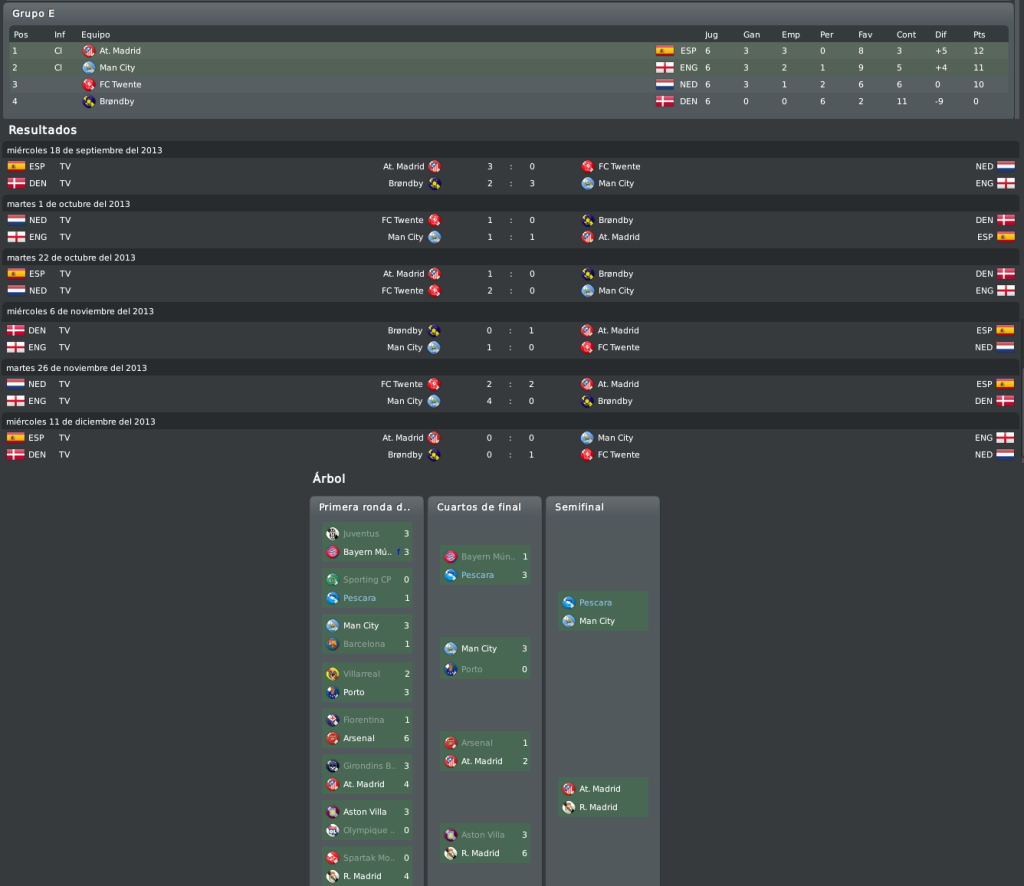
Task: Select Semifinal bracket column header
Action: tap(579, 507)
